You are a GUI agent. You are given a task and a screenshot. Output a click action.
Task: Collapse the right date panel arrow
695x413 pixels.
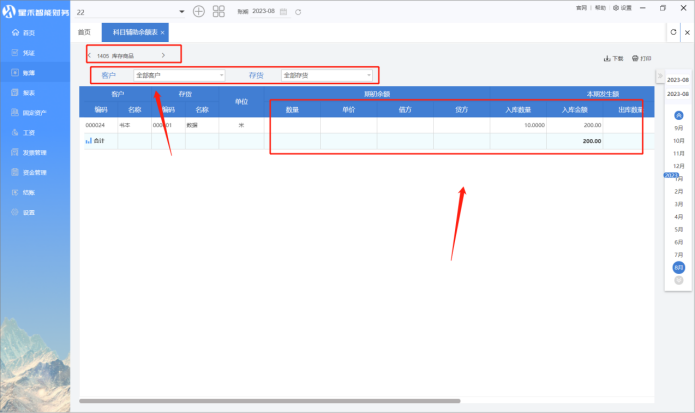click(659, 78)
